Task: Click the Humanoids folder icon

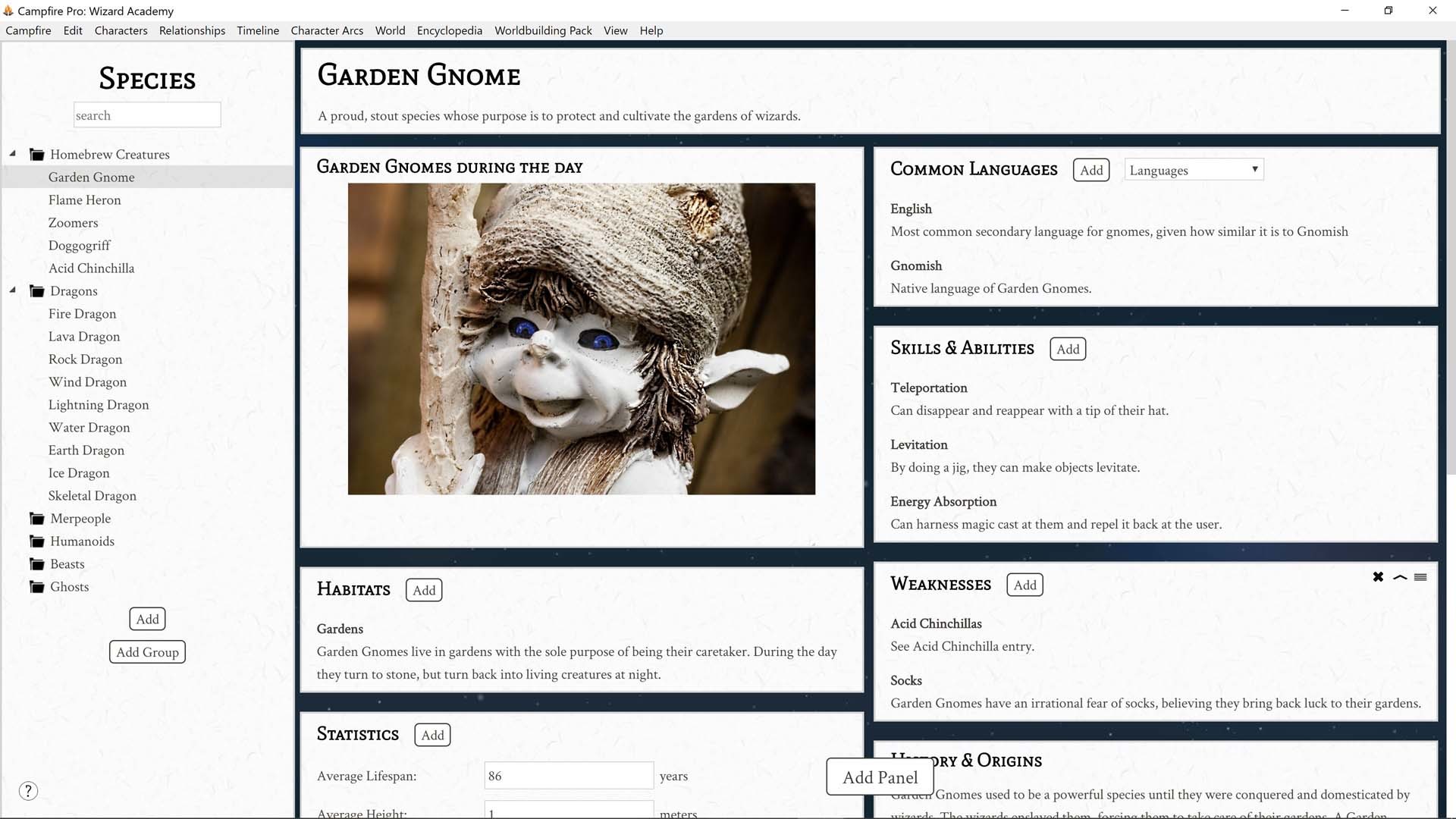Action: point(36,541)
